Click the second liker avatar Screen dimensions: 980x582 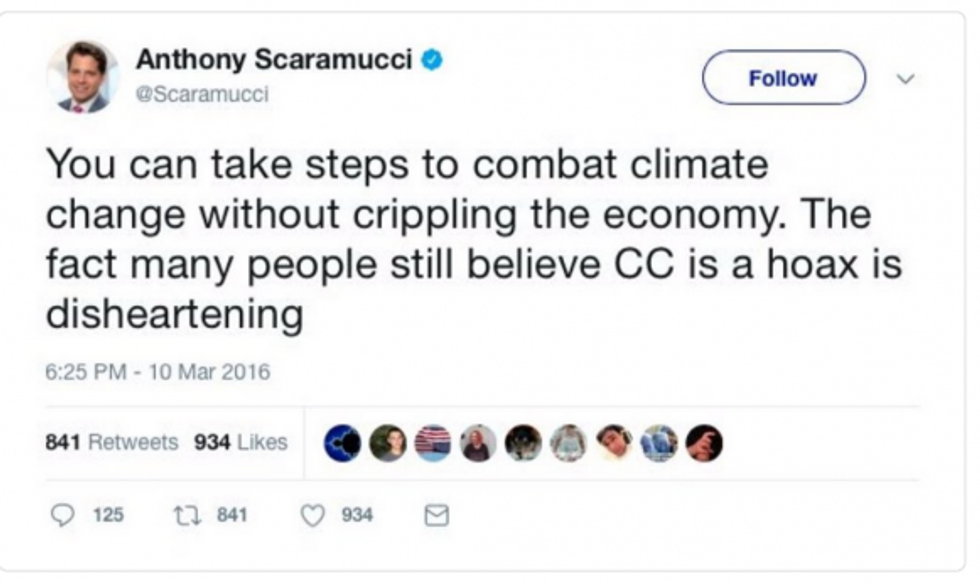388,443
